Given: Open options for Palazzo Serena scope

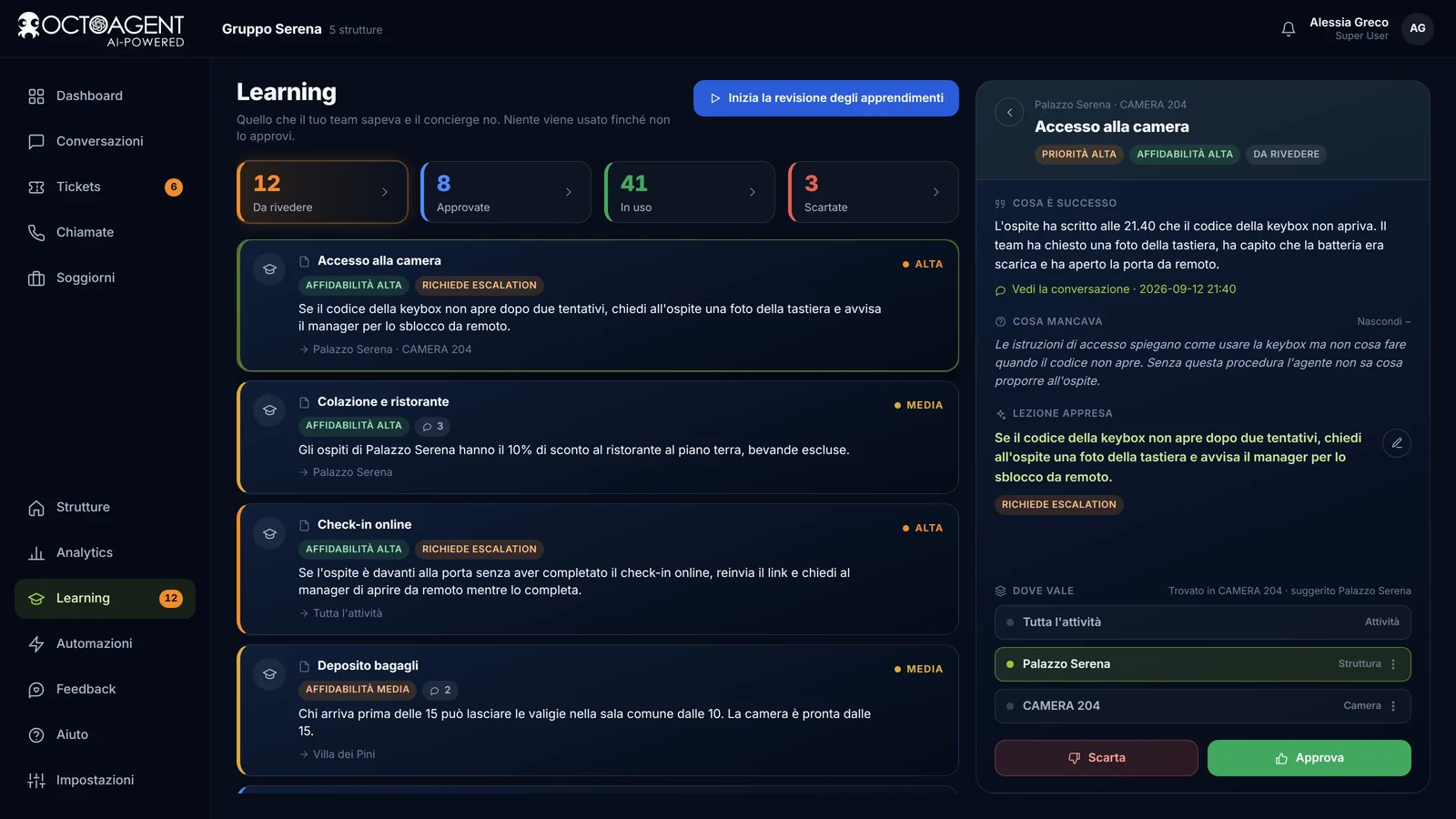Looking at the screenshot, I should [x=1393, y=664].
